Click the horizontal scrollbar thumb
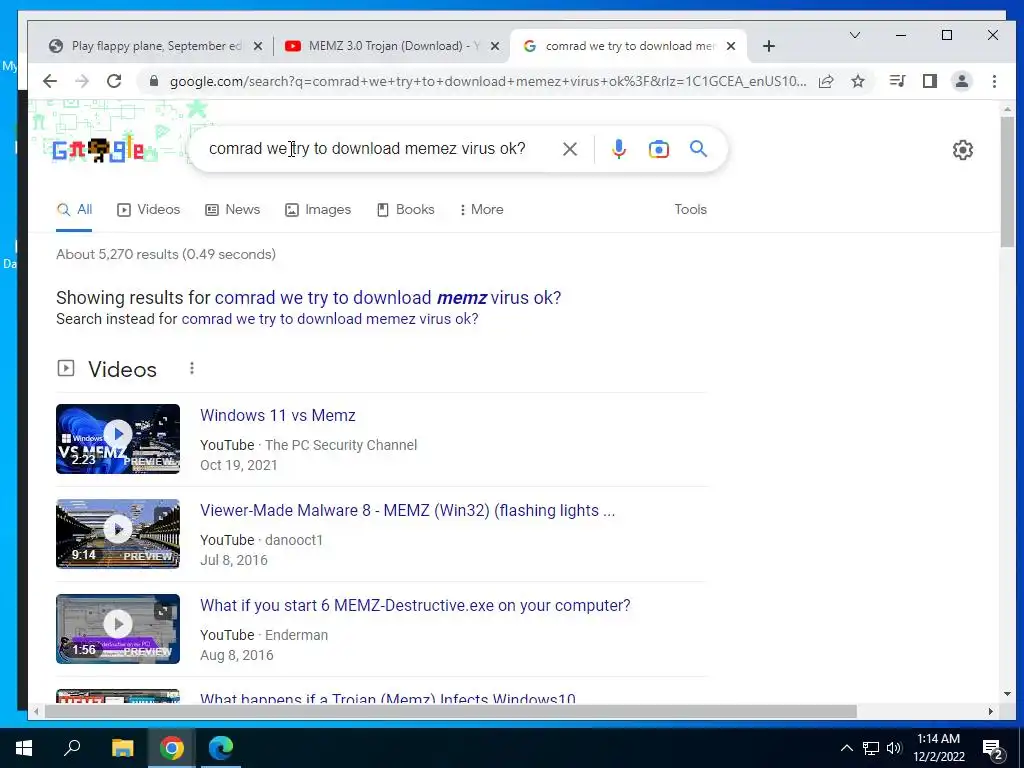Viewport: 1024px width, 768px height. point(451,711)
